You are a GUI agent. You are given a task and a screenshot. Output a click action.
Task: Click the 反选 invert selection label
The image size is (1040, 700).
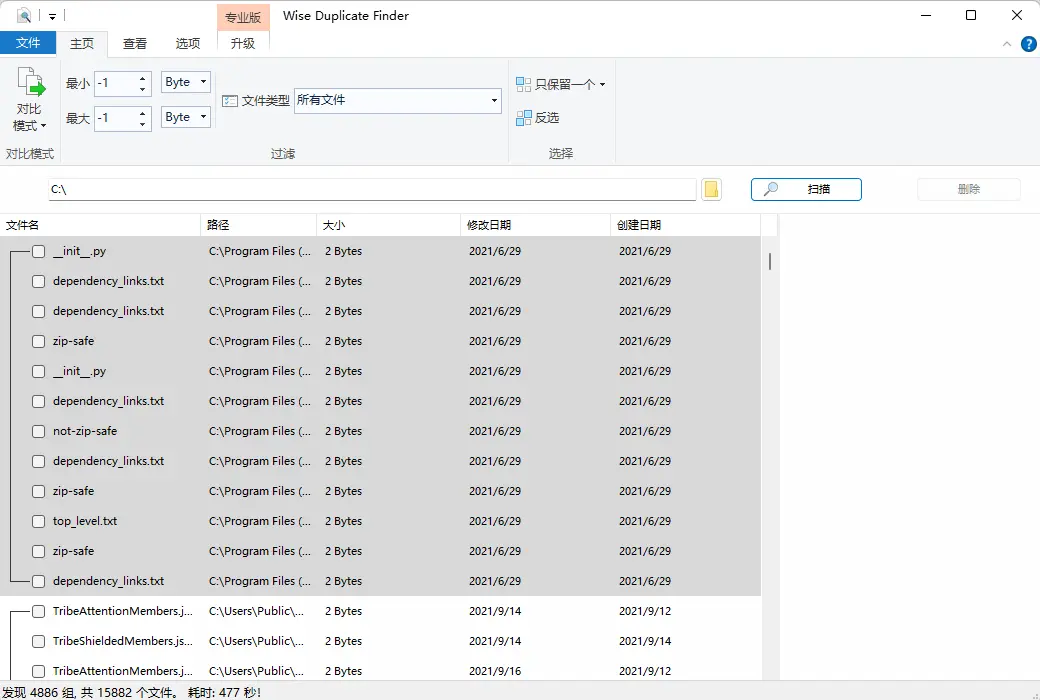point(547,118)
